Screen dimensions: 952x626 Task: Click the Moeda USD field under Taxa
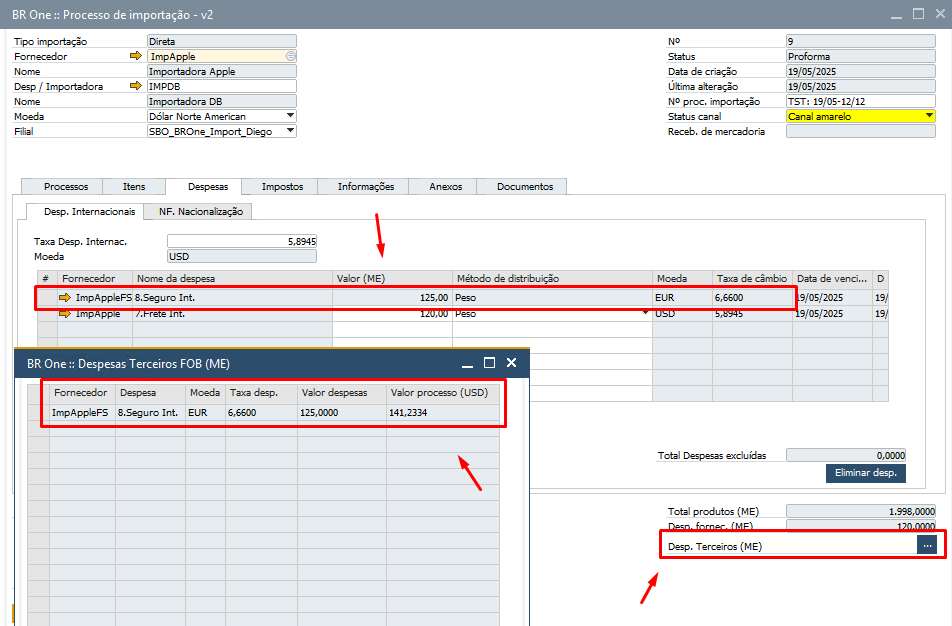coord(242,256)
